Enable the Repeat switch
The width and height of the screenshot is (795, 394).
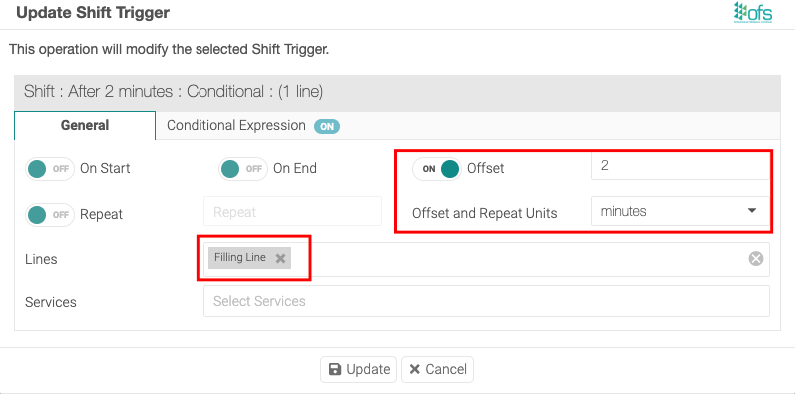click(50, 214)
